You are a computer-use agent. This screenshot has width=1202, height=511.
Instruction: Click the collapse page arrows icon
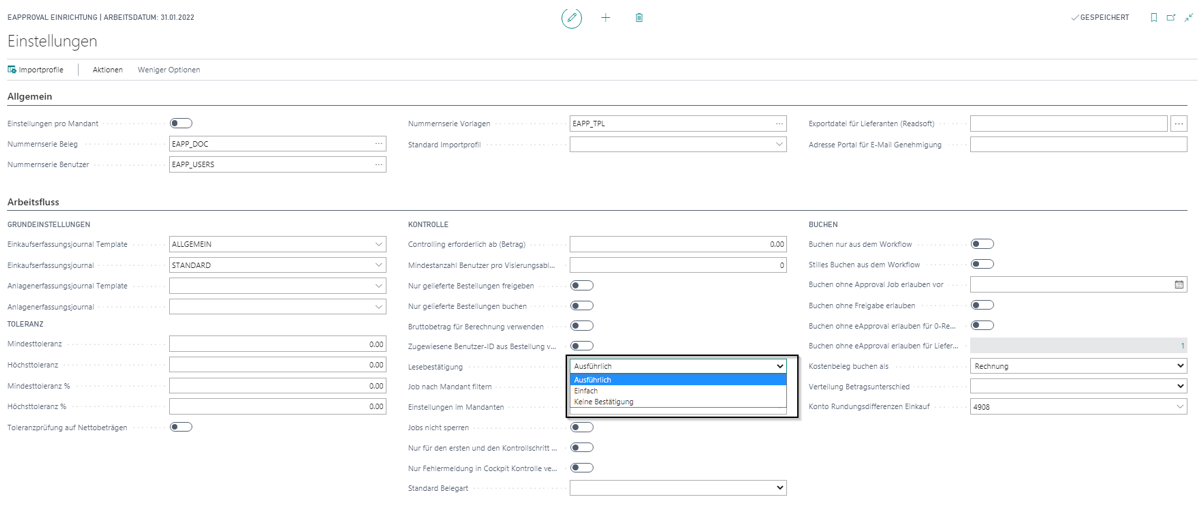(x=1189, y=18)
